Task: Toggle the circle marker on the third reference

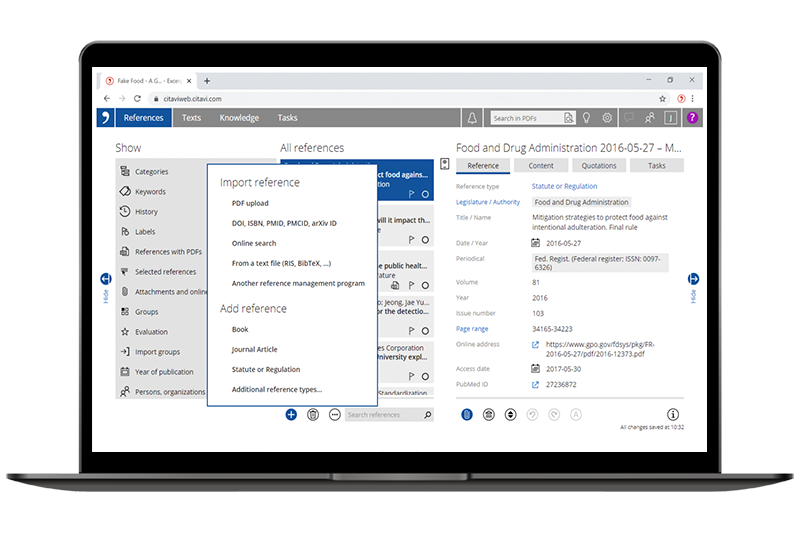Action: tap(425, 285)
